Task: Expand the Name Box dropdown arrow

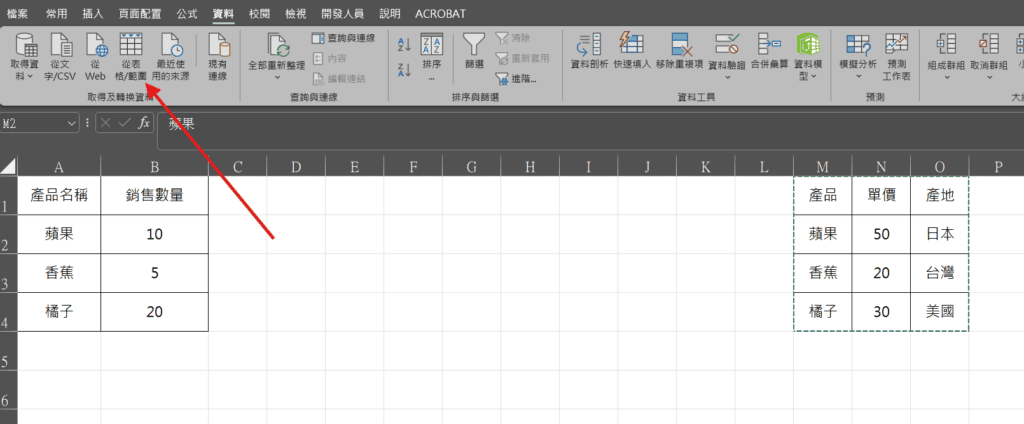Action: pyautogui.click(x=71, y=123)
